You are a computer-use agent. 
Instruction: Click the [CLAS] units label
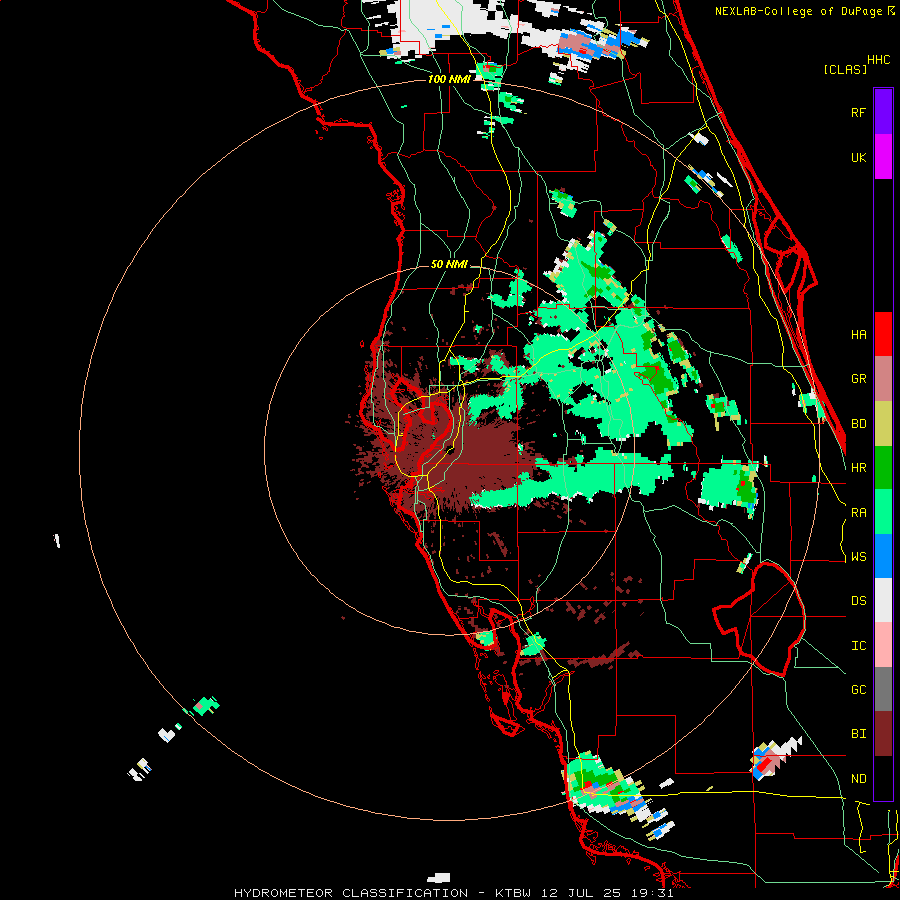pyautogui.click(x=845, y=69)
